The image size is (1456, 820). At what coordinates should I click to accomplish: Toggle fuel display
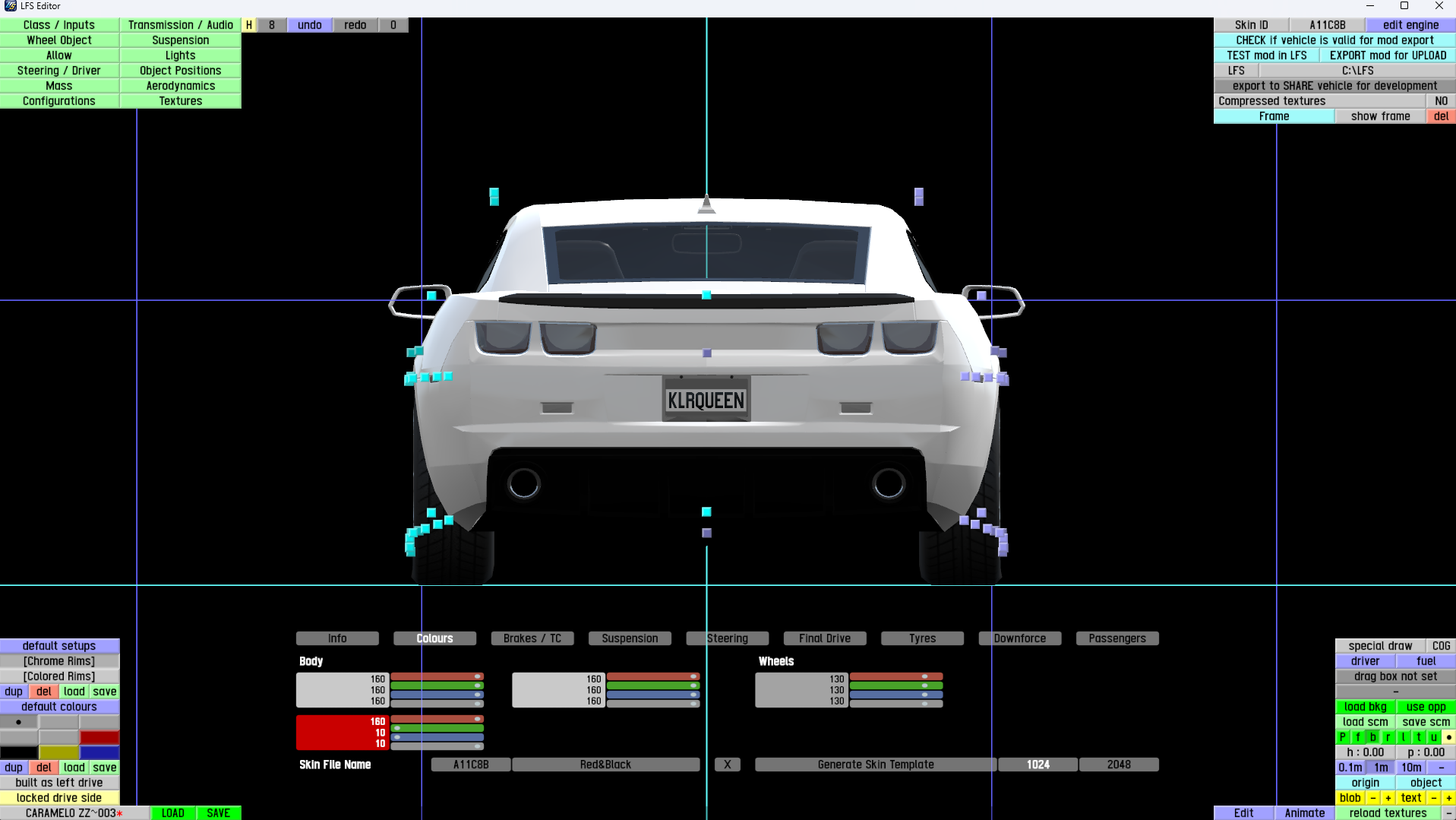point(1426,661)
